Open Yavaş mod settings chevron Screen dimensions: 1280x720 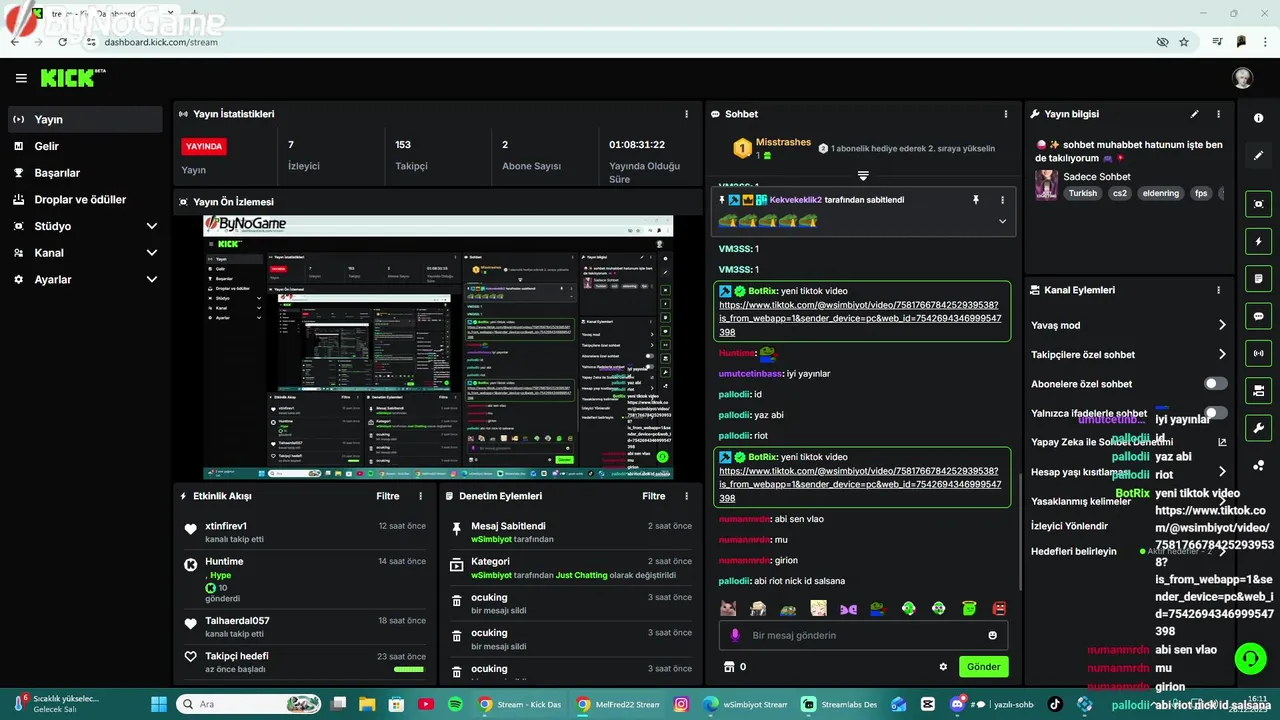pyautogui.click(x=1222, y=325)
